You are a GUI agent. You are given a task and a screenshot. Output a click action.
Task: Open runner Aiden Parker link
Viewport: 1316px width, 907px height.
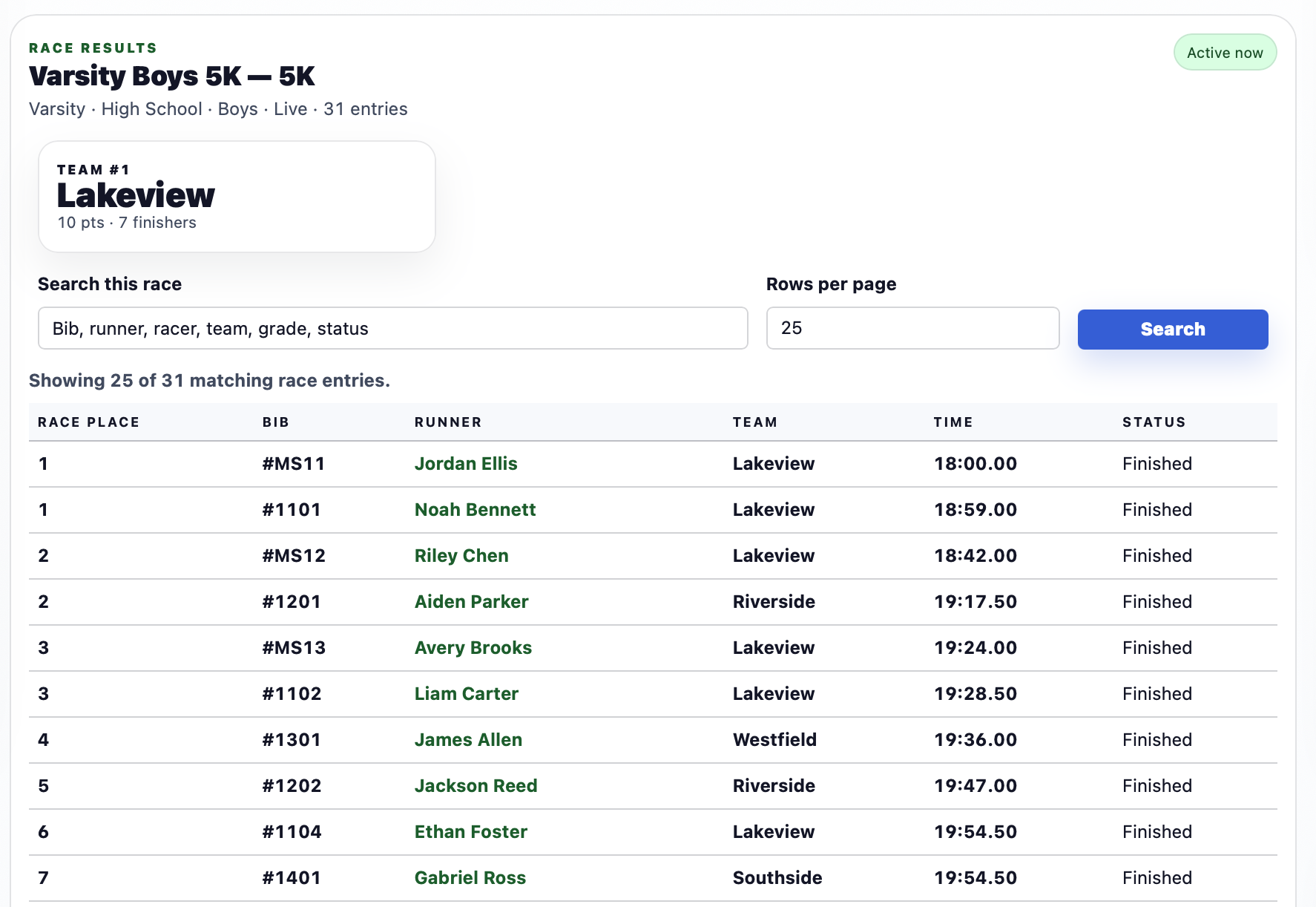[471, 602]
